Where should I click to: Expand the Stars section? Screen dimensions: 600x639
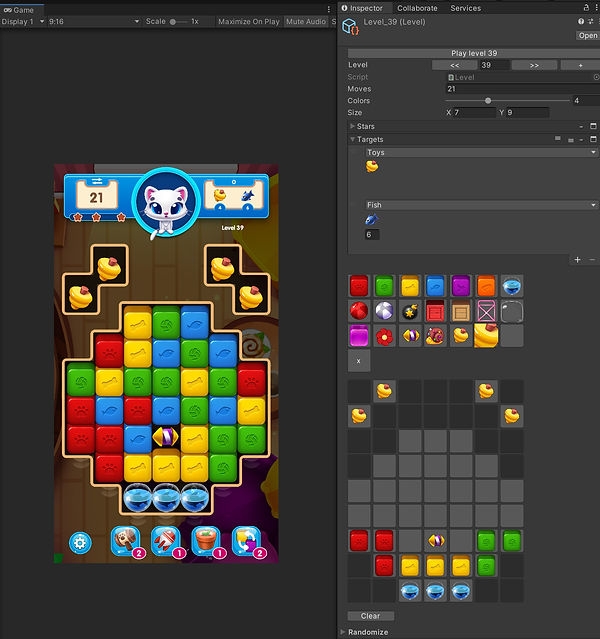point(365,127)
